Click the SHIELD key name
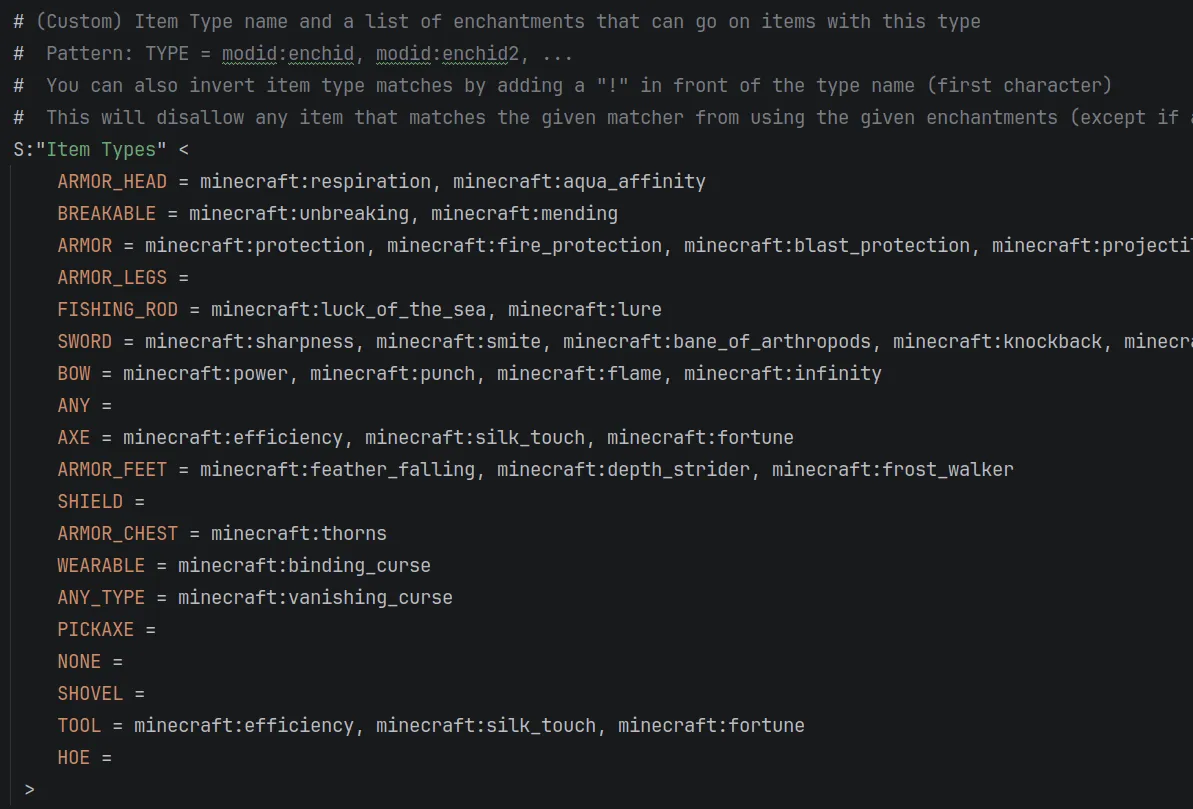The width and height of the screenshot is (1193, 809). pyautogui.click(x=90, y=502)
